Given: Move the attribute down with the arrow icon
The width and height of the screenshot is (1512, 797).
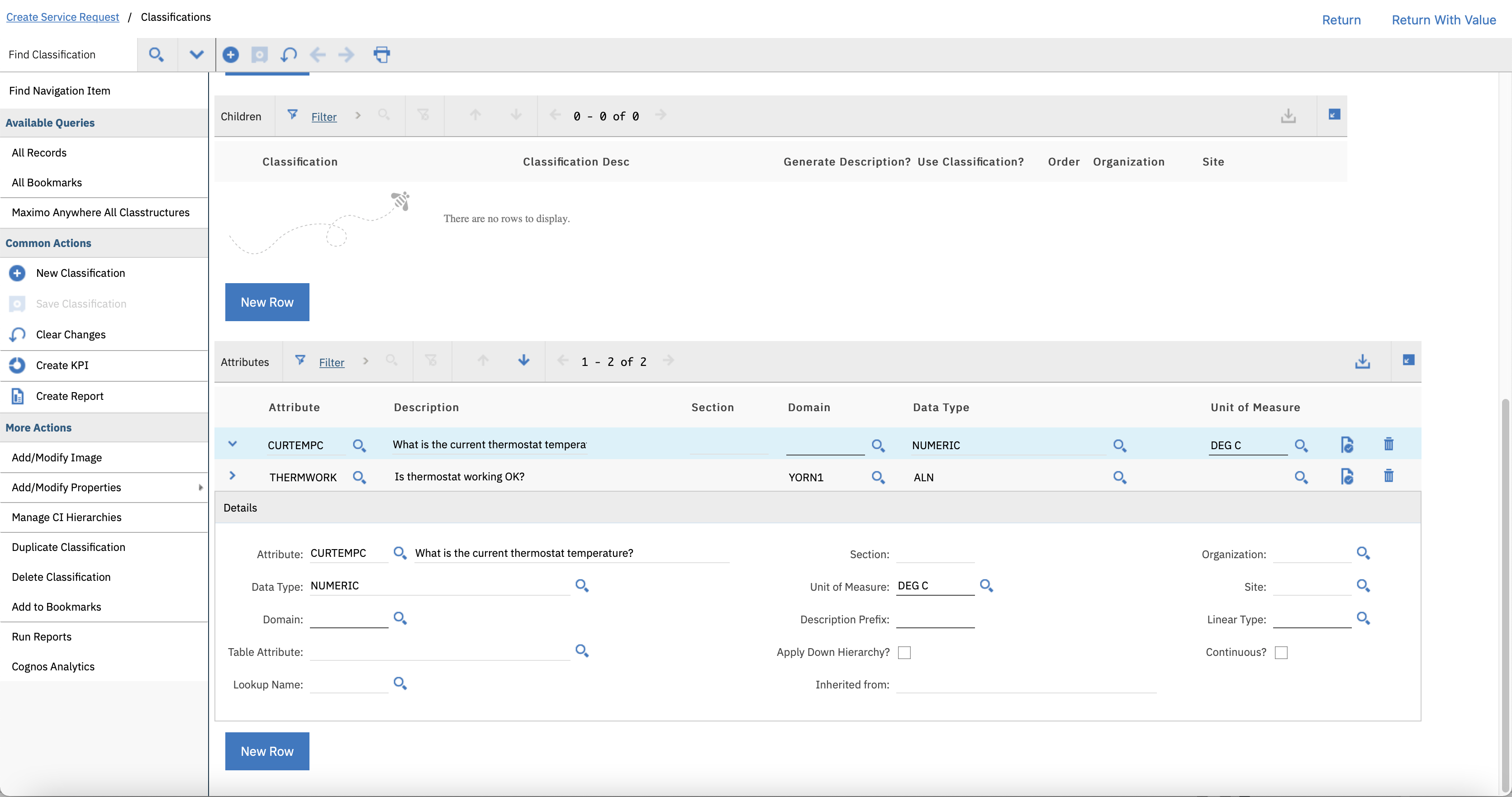Looking at the screenshot, I should pos(523,361).
